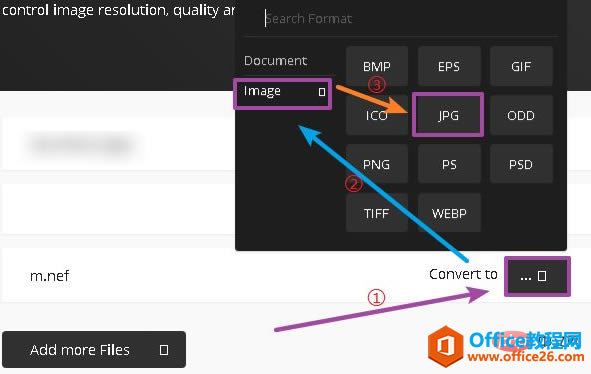
Task: Open the Add more Files dropdown arrow
Action: point(164,350)
